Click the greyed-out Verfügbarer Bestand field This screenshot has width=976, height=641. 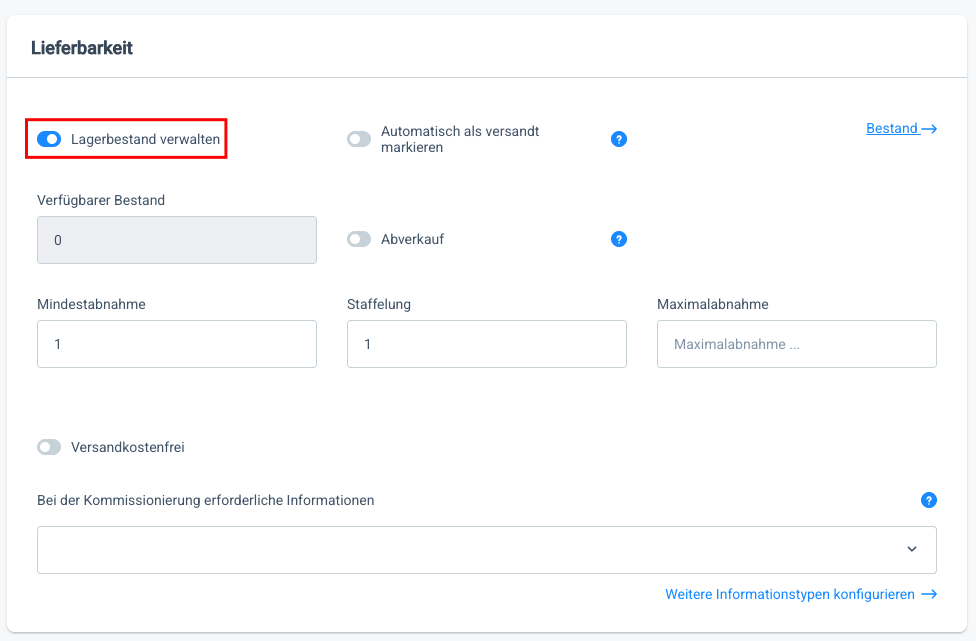177,240
